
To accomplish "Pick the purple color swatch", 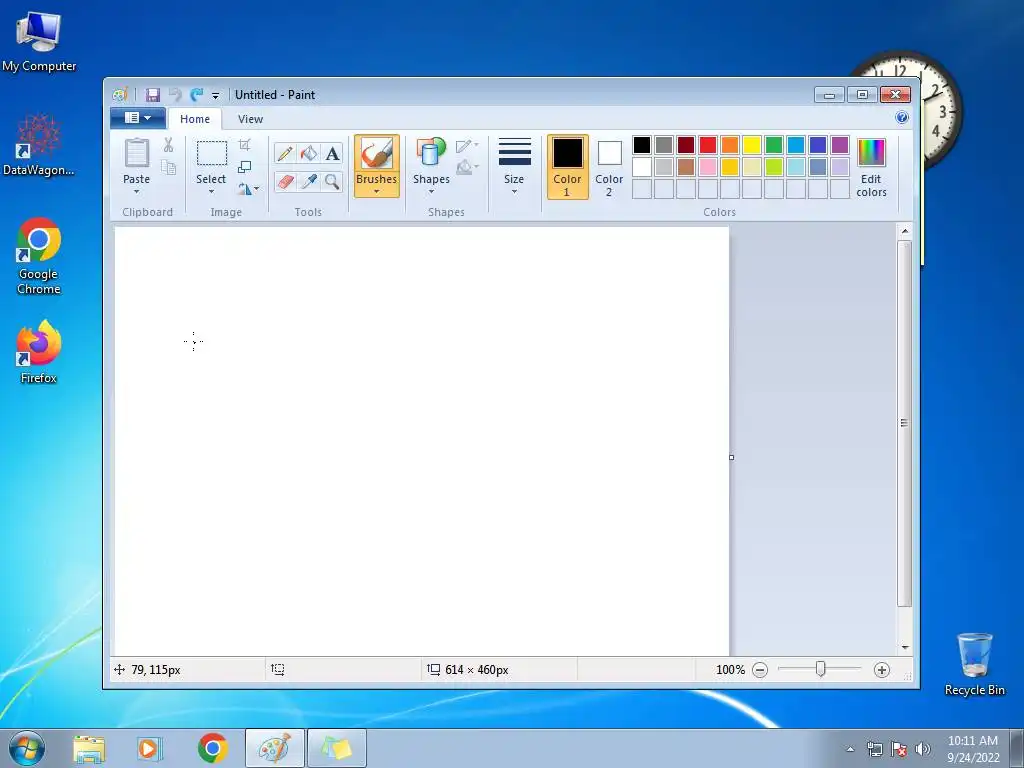I will click(x=840, y=145).
